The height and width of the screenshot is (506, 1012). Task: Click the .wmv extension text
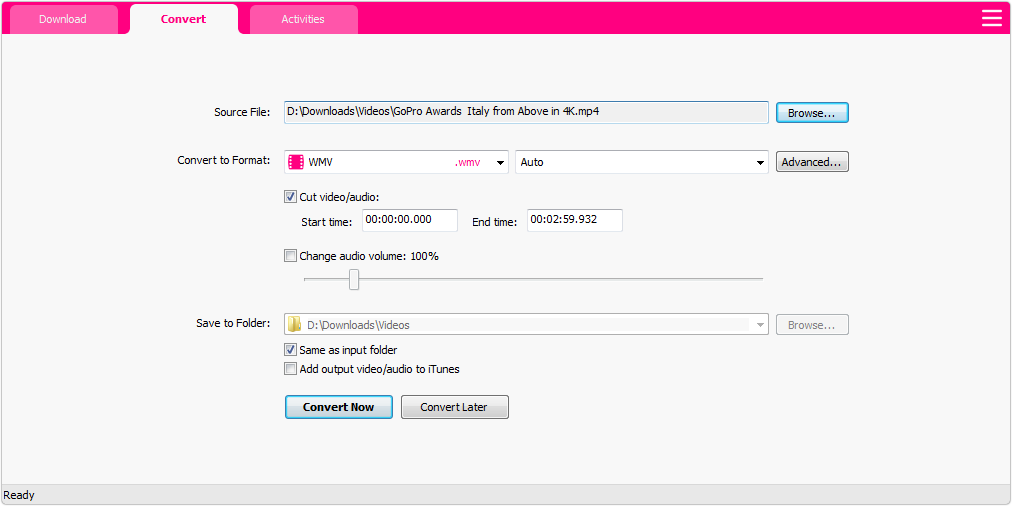coord(467,163)
